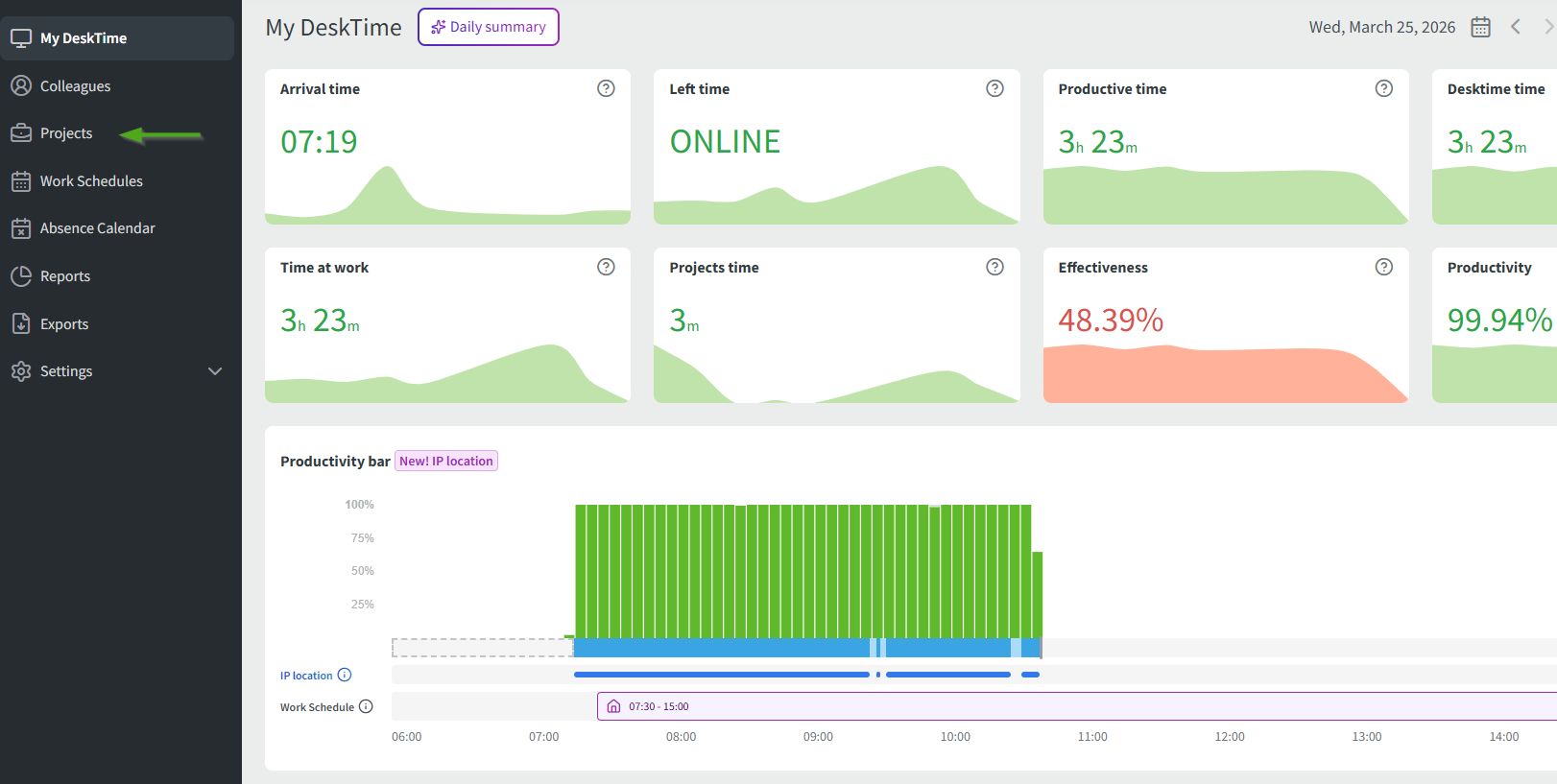
Task: Click Projects time help question icon
Action: [994, 267]
